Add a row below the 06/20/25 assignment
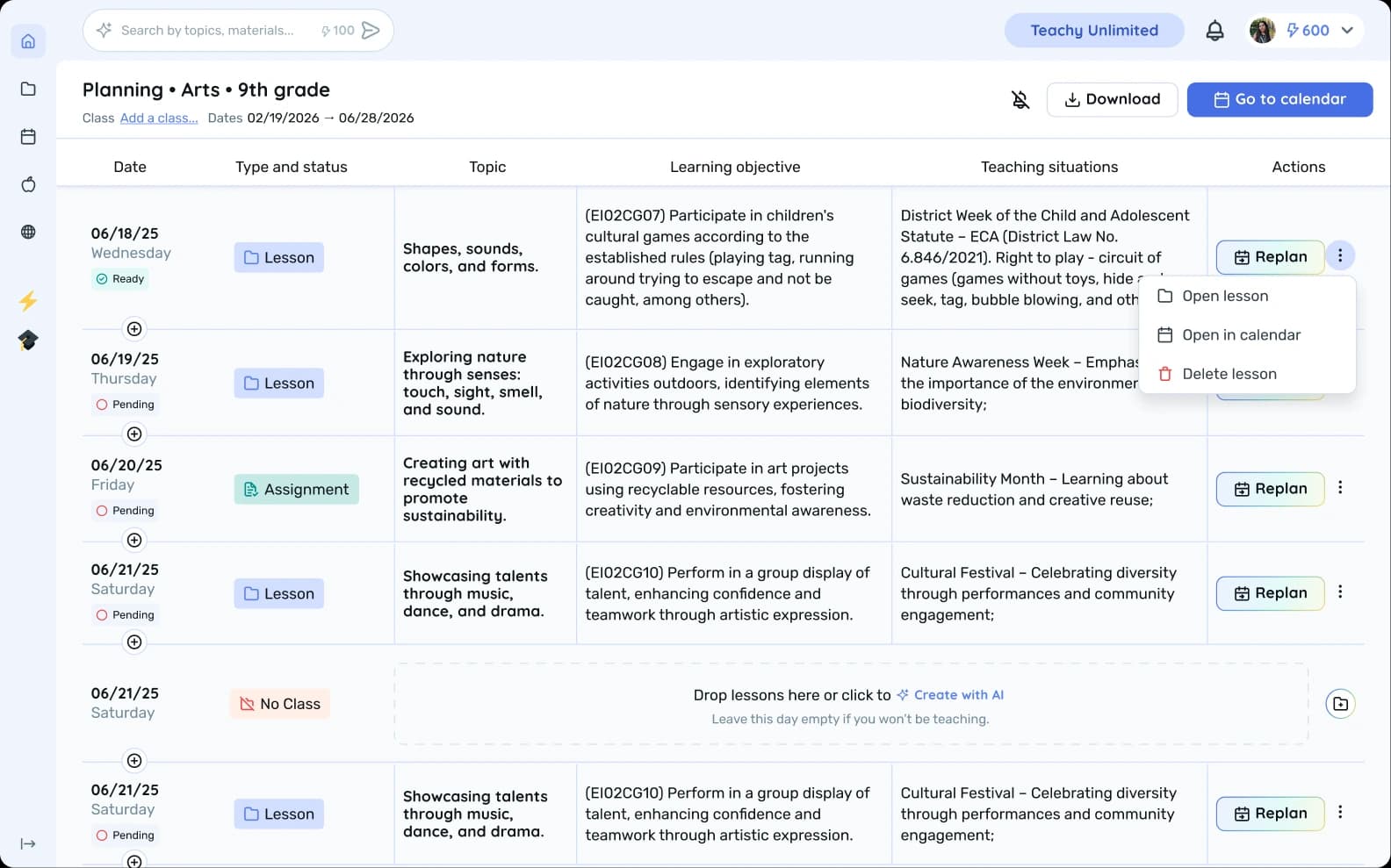 [134, 540]
